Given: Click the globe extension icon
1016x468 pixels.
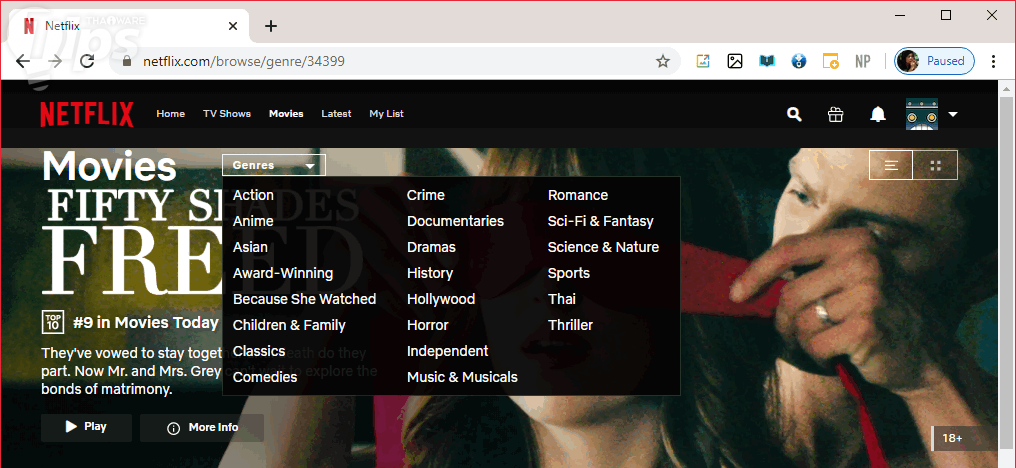Looking at the screenshot, I should (x=799, y=61).
